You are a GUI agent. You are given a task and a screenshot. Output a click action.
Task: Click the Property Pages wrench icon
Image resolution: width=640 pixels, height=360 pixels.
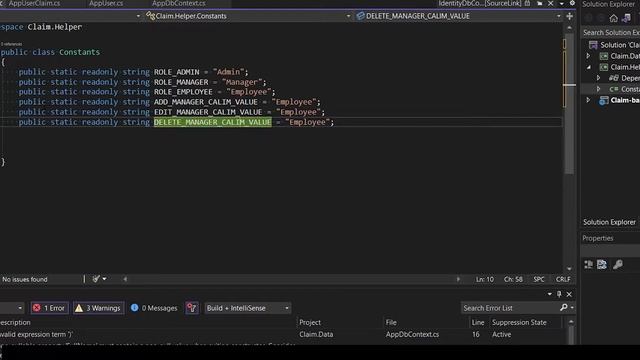tap(618, 264)
